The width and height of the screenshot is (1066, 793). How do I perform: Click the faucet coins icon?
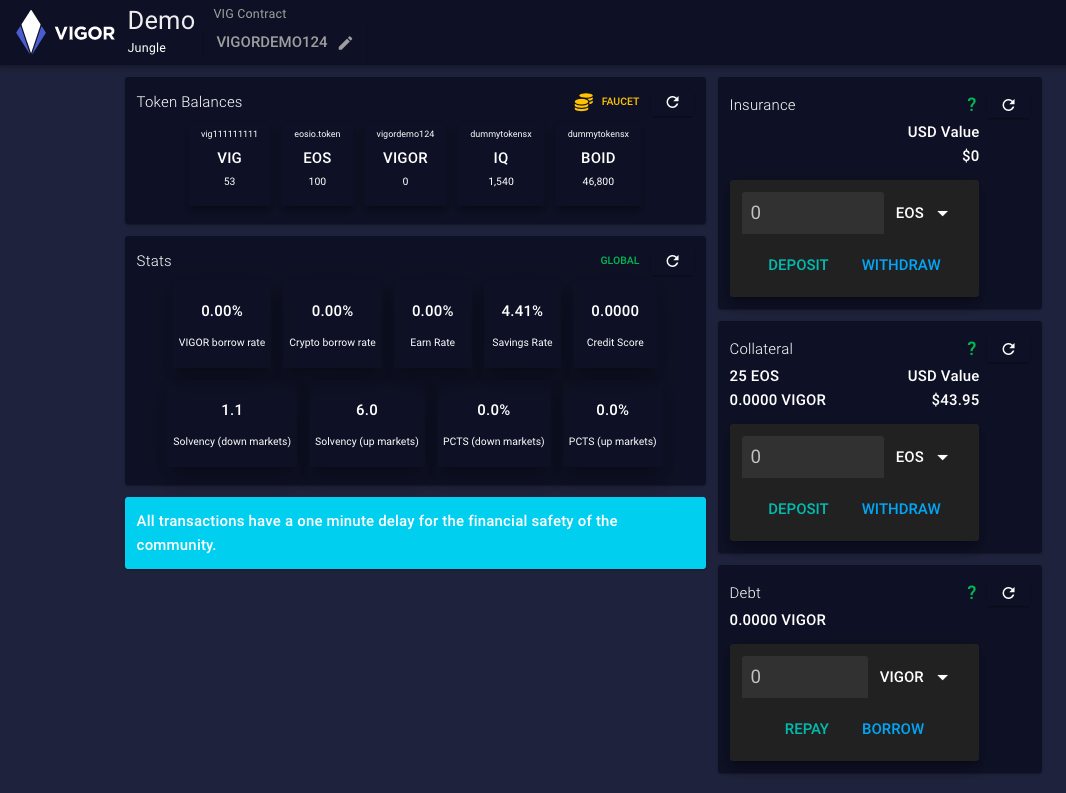[583, 102]
